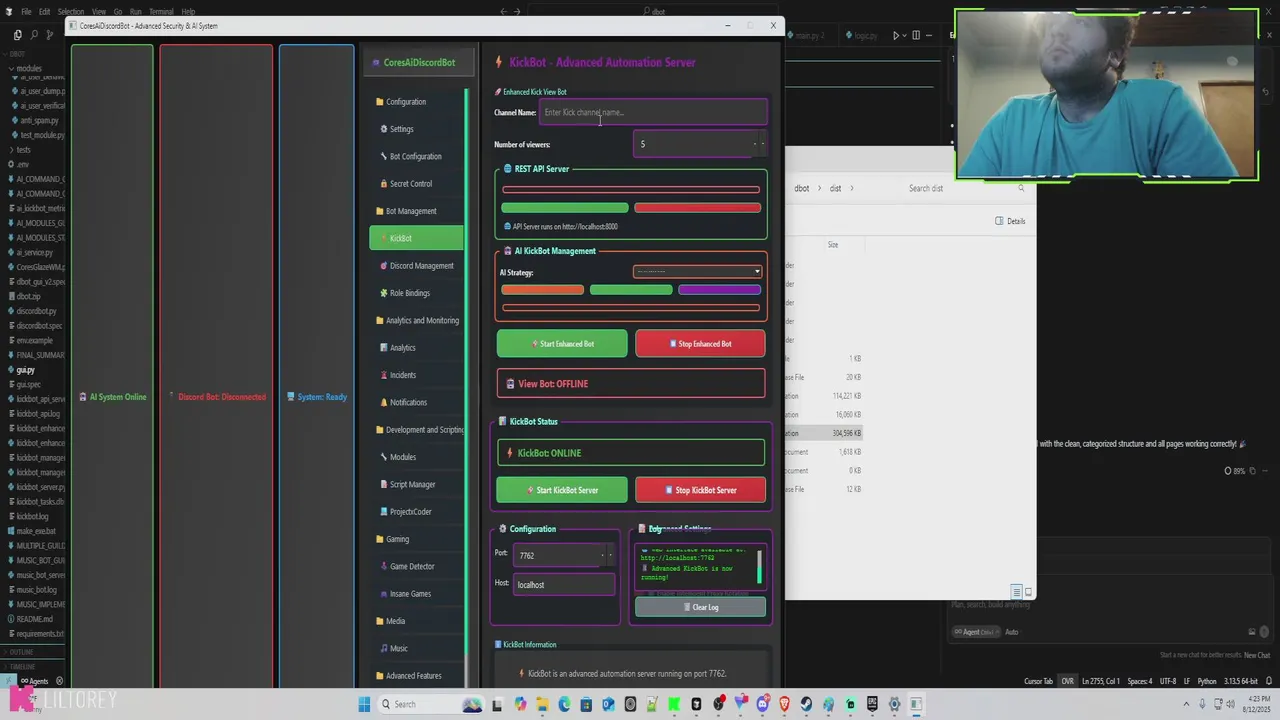Click red REST API Server button
This screenshot has width=1280, height=720.
point(697,208)
